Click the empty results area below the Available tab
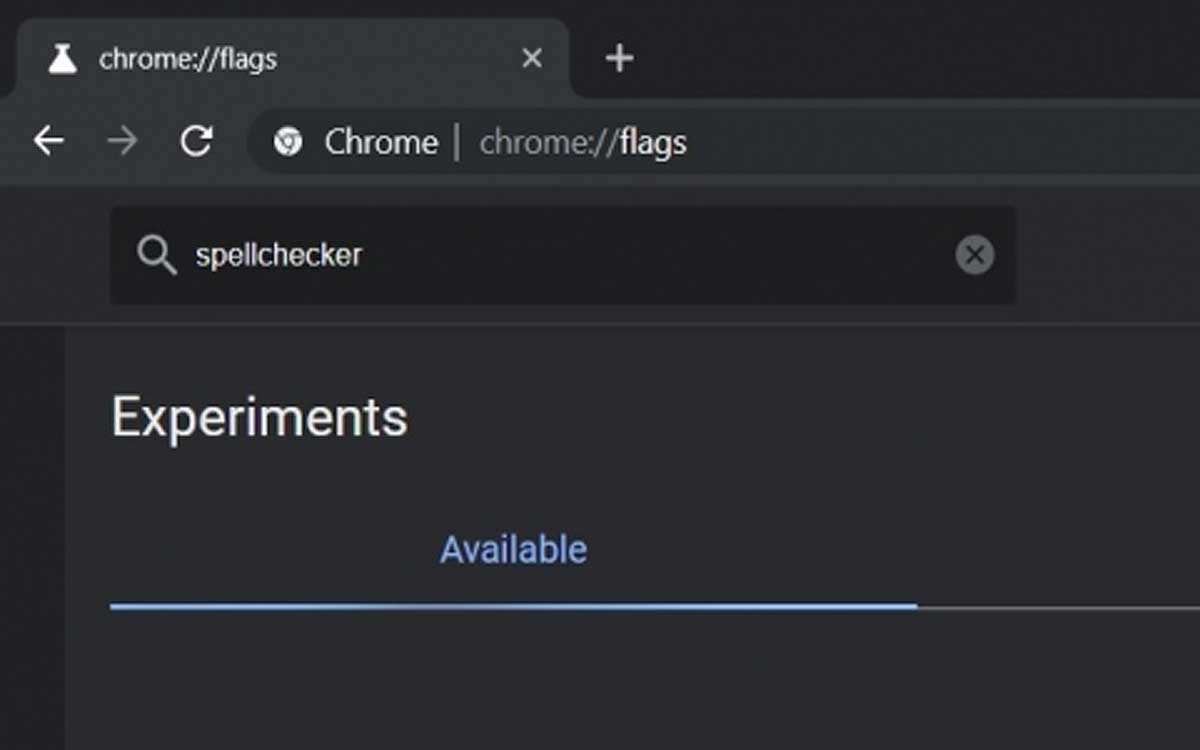 [x=630, y=680]
